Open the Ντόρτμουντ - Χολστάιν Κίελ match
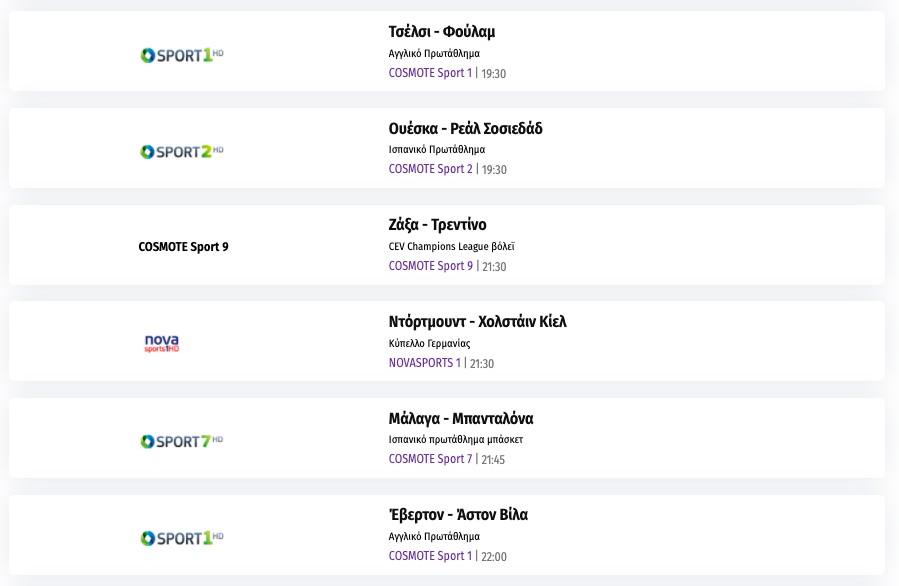The height and width of the screenshot is (586, 899). click(477, 322)
